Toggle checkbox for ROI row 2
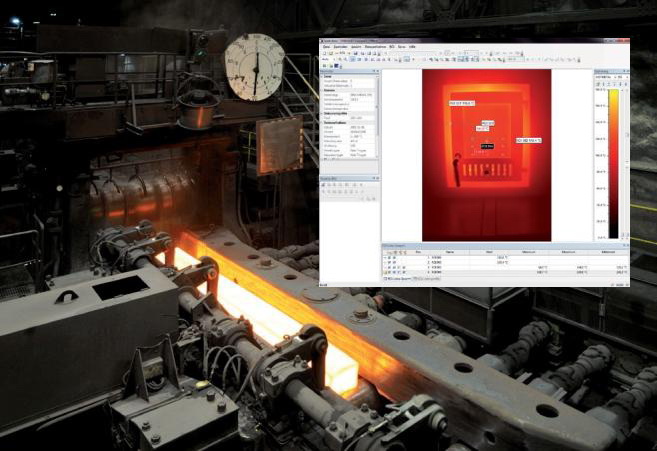 tap(387, 263)
